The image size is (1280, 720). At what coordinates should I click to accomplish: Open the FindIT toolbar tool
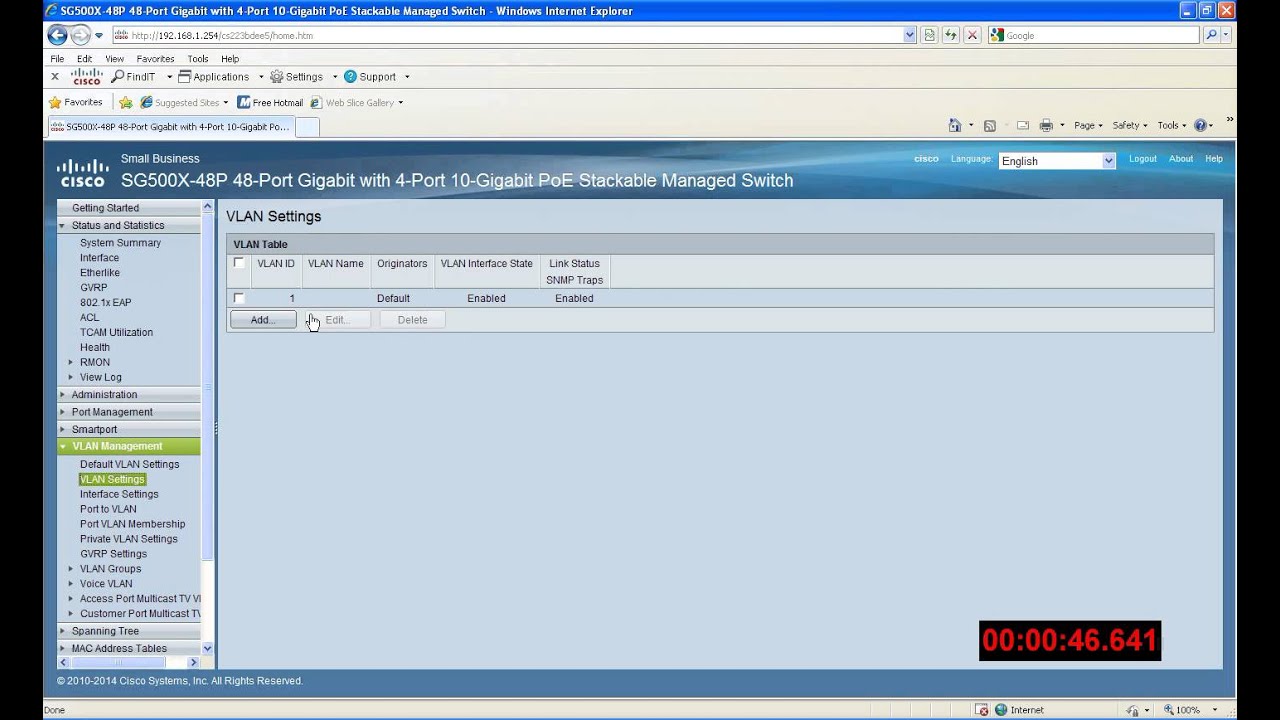[x=134, y=77]
